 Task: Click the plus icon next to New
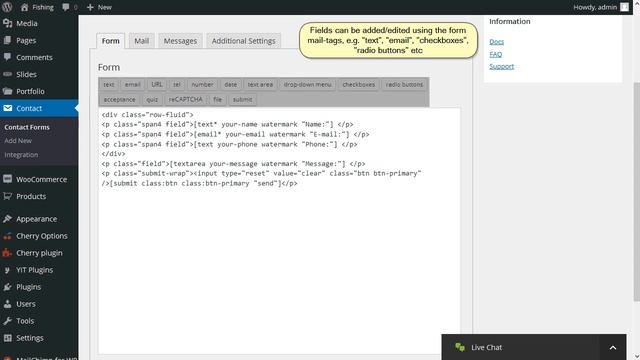(x=90, y=7)
